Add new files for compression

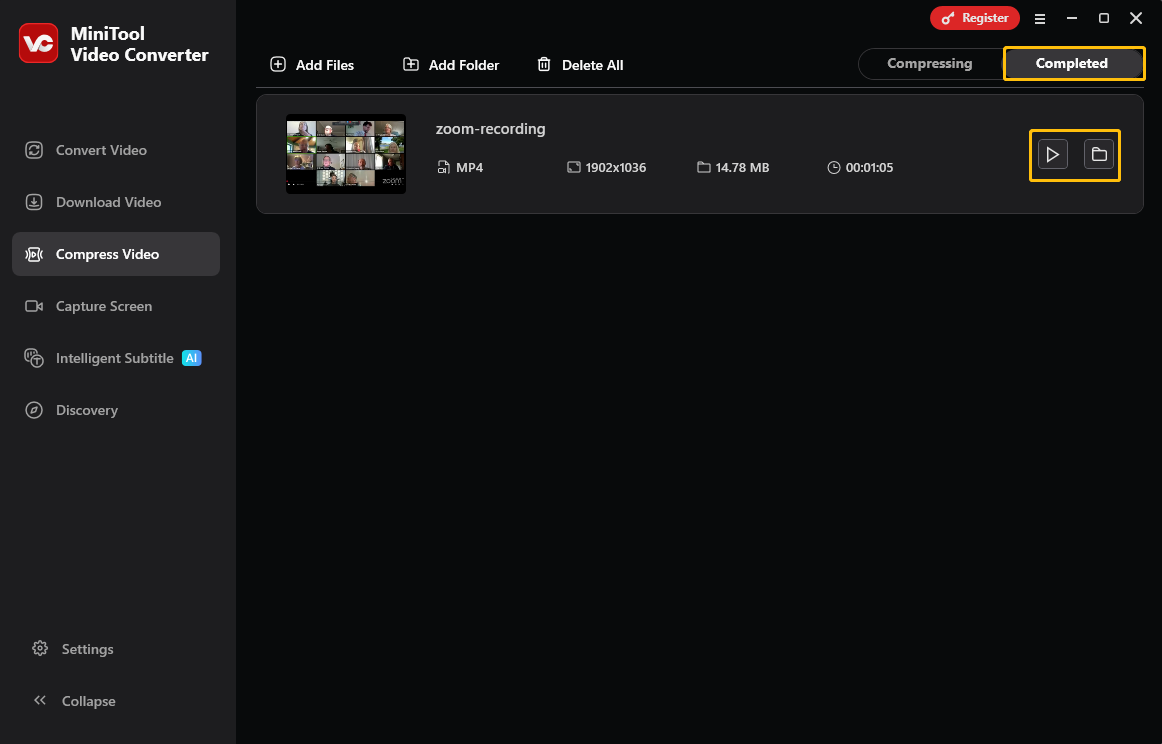311,64
